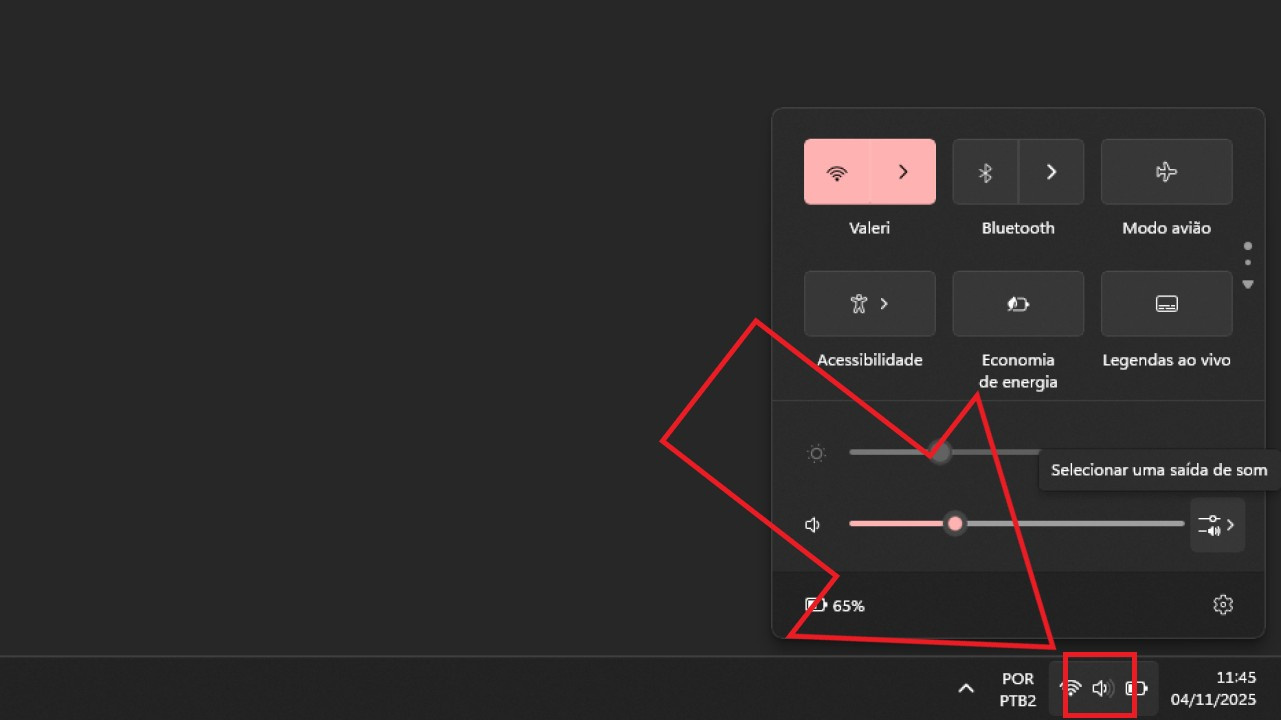Open all settings gear icon
The width and height of the screenshot is (1281, 720).
[x=1223, y=605]
